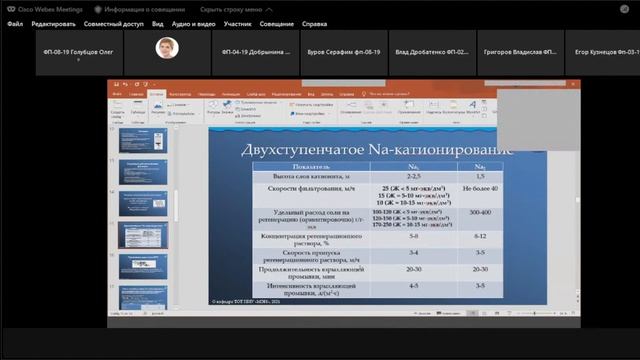This screenshot has width=640, height=360.
Task: Open Webex Вид menu
Action: pos(158,24)
